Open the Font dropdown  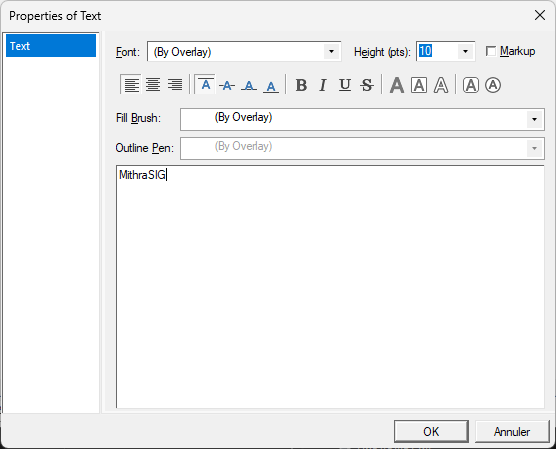click(331, 52)
